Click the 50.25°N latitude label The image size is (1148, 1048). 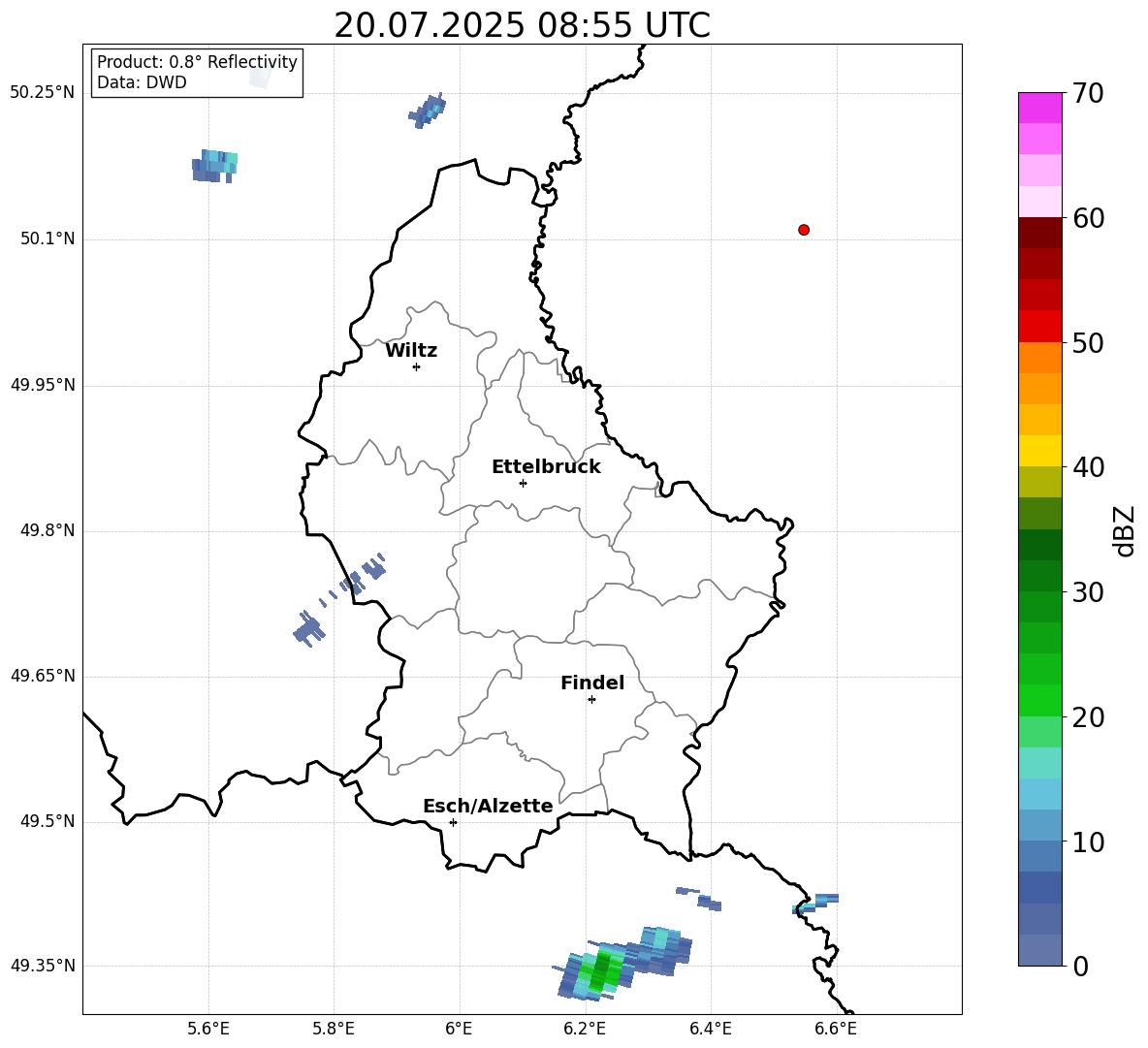[43, 93]
